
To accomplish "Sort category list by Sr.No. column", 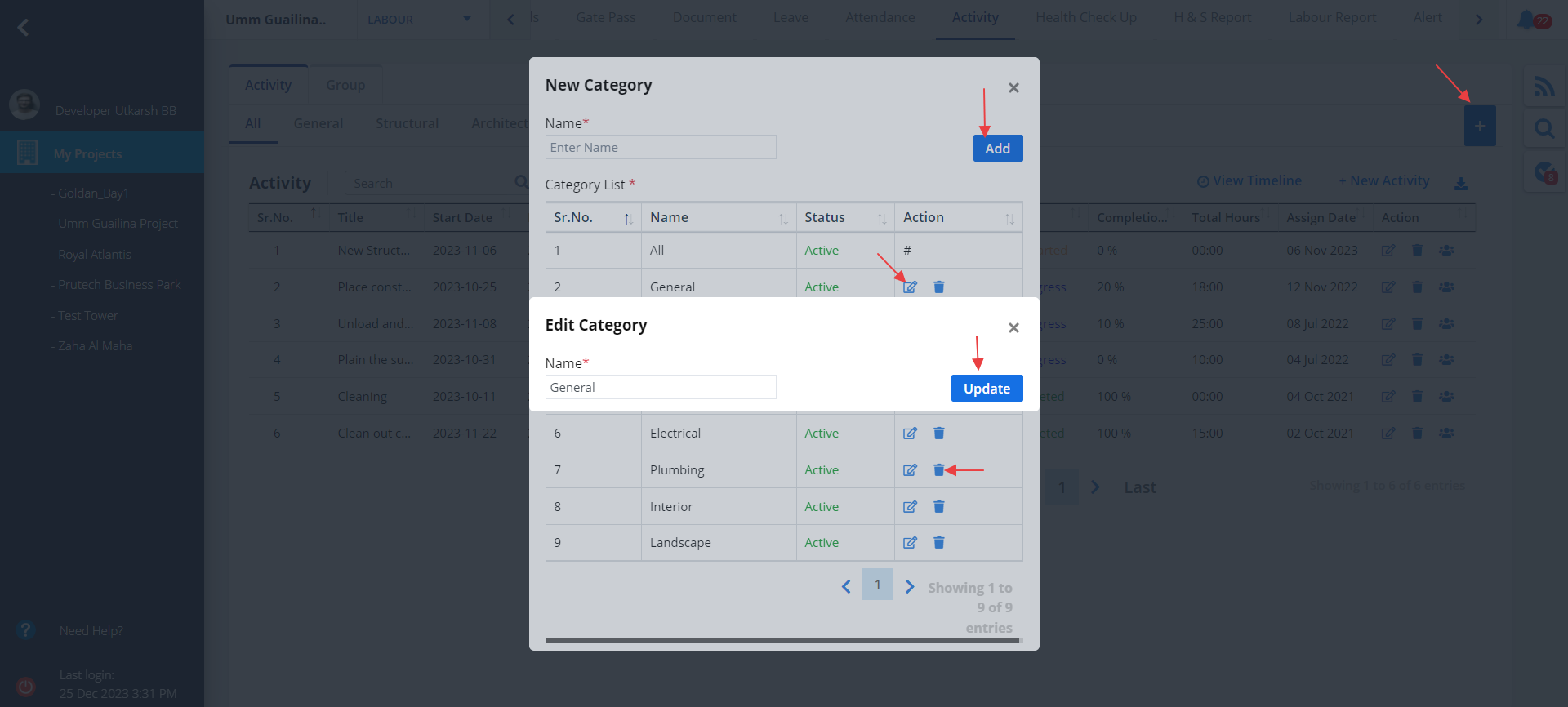I will tap(627, 218).
